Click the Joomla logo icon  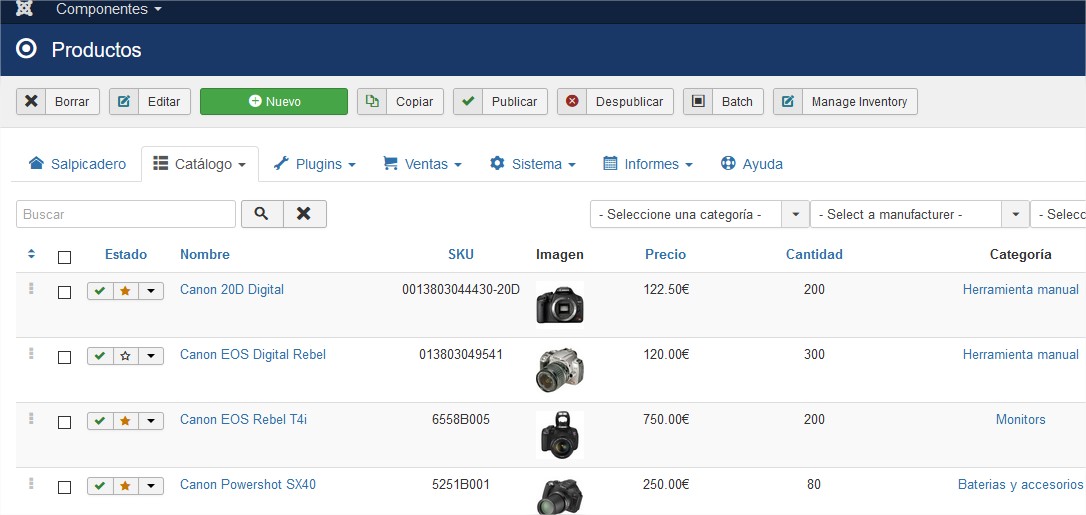point(24,8)
